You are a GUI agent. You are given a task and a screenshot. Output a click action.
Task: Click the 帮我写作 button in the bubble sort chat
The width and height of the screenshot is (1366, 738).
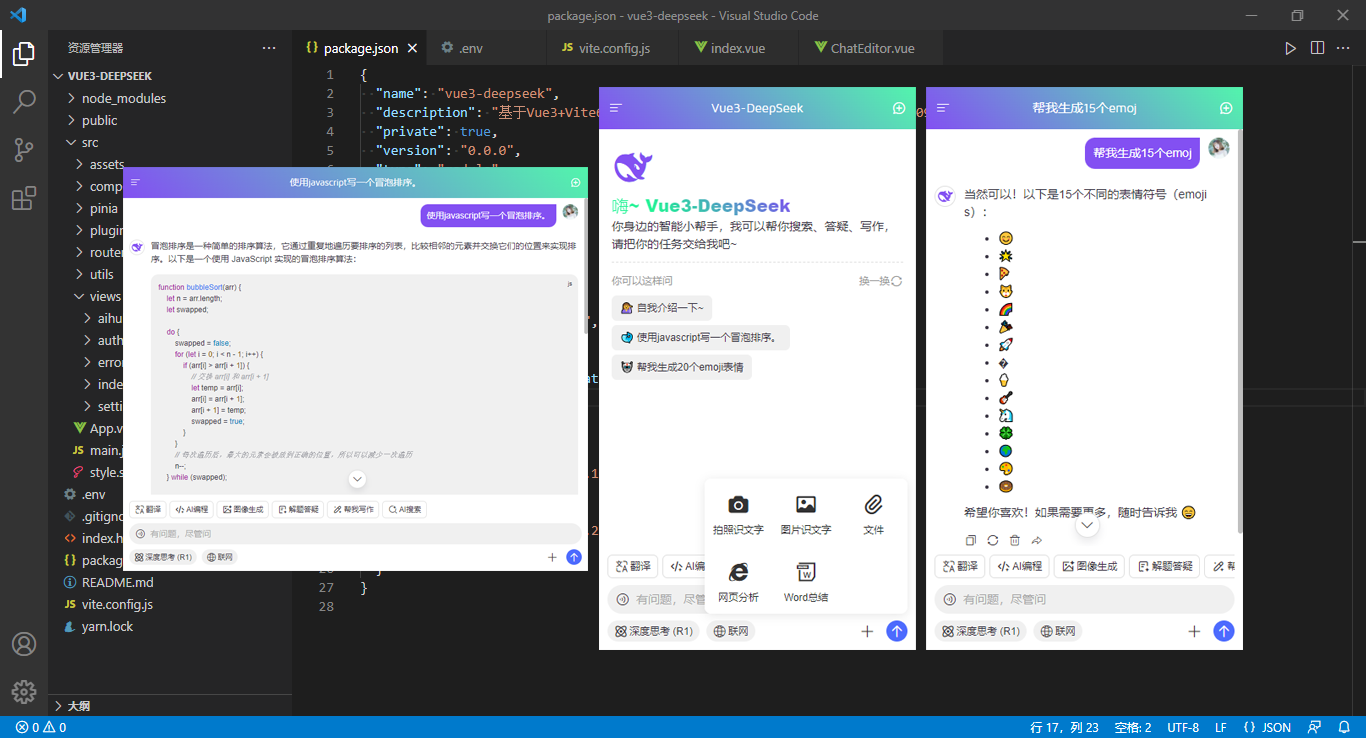click(x=353, y=509)
